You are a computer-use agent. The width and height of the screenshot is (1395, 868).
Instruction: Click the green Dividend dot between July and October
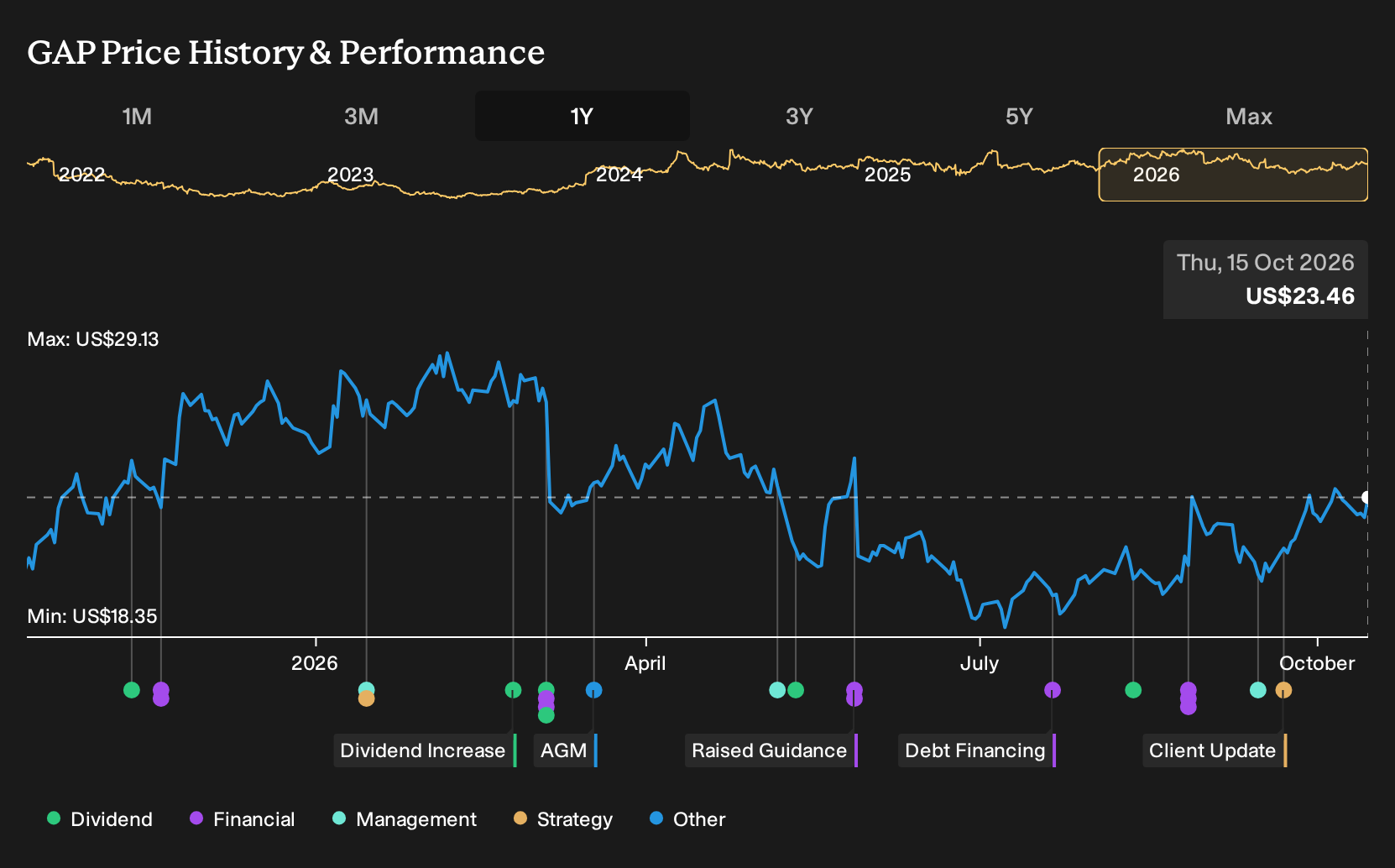1133,690
